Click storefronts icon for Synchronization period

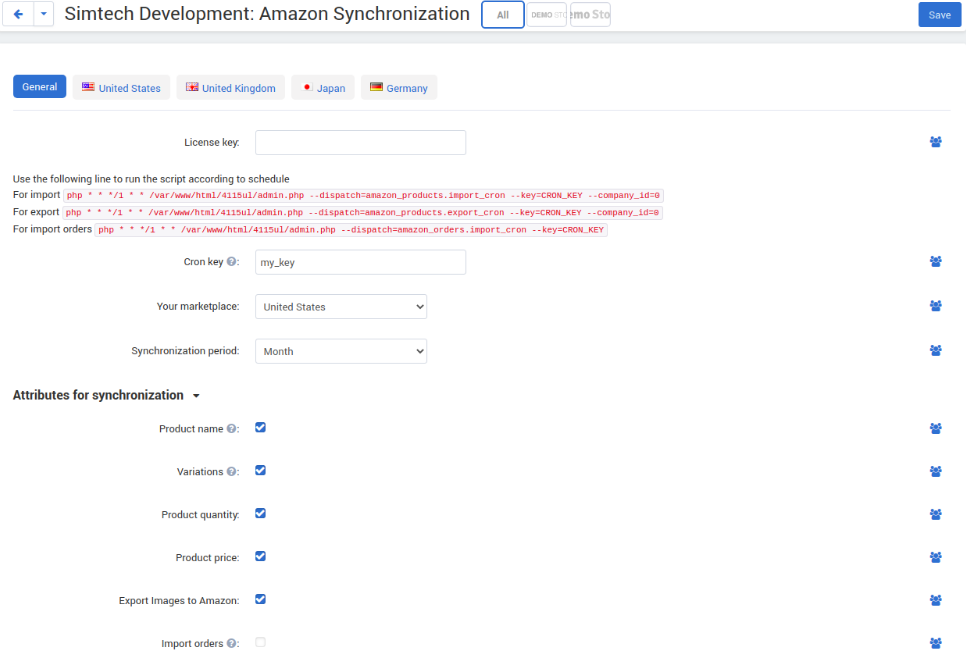coord(935,351)
